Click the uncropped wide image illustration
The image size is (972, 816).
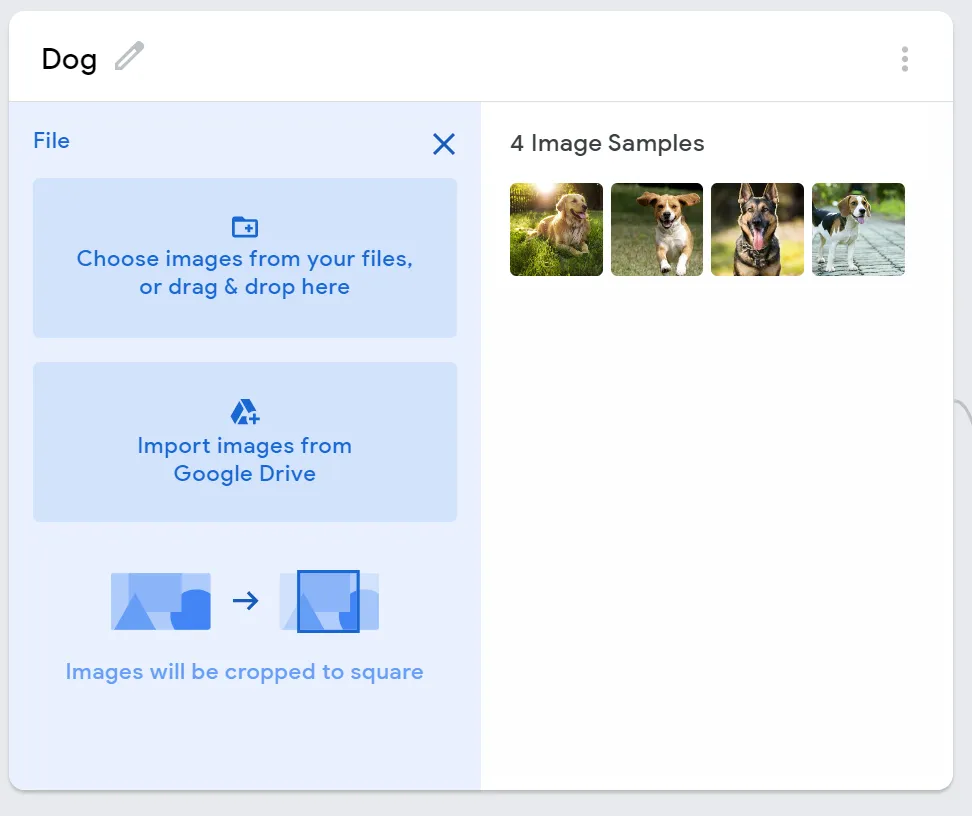[161, 601]
